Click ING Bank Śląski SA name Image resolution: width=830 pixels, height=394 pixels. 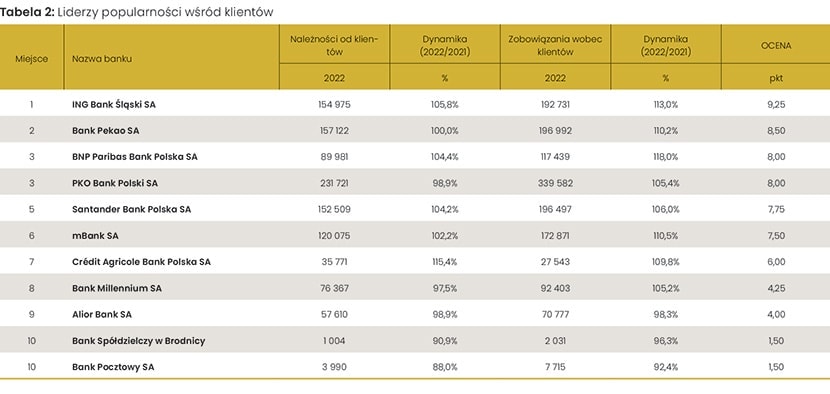[114, 105]
